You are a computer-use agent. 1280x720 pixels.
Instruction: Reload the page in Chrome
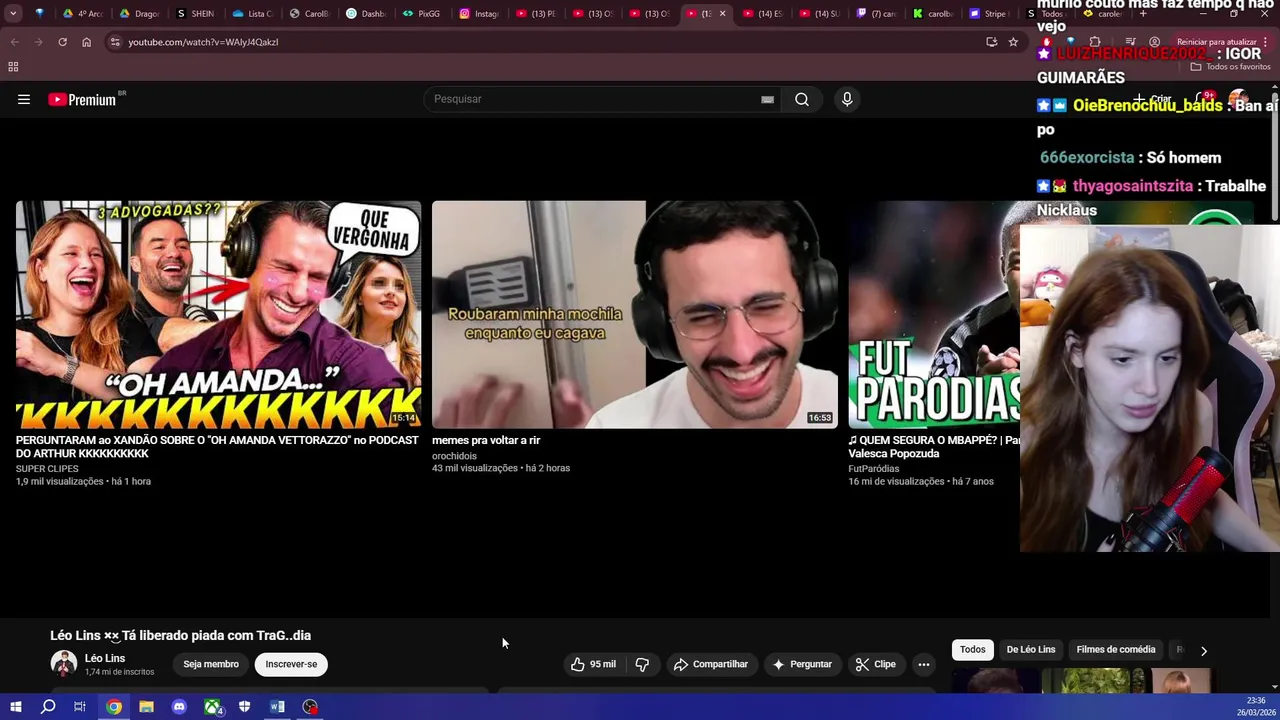point(62,42)
